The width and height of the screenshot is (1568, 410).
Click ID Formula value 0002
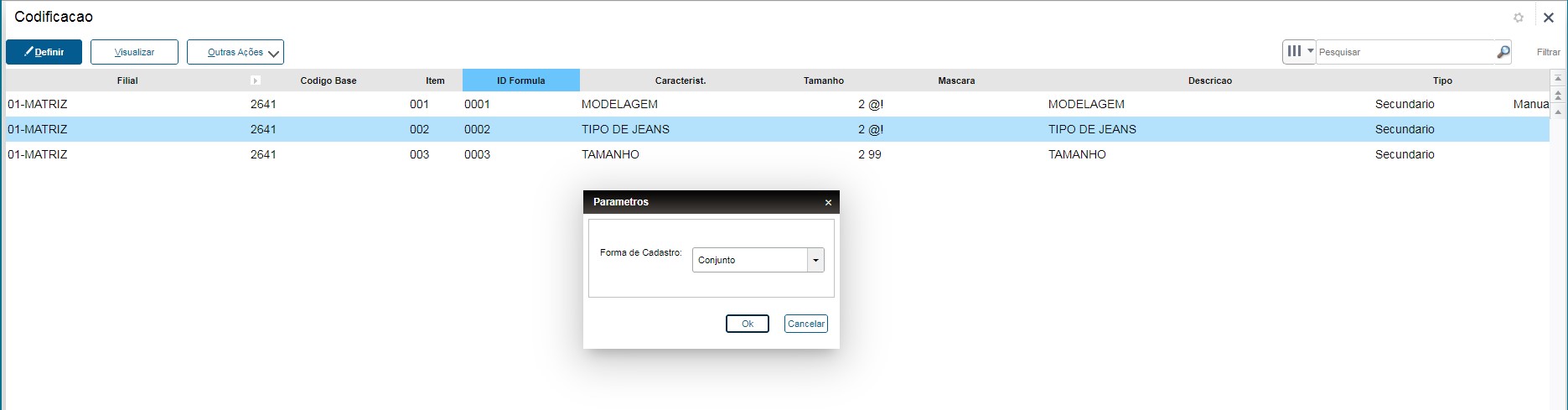(477, 129)
